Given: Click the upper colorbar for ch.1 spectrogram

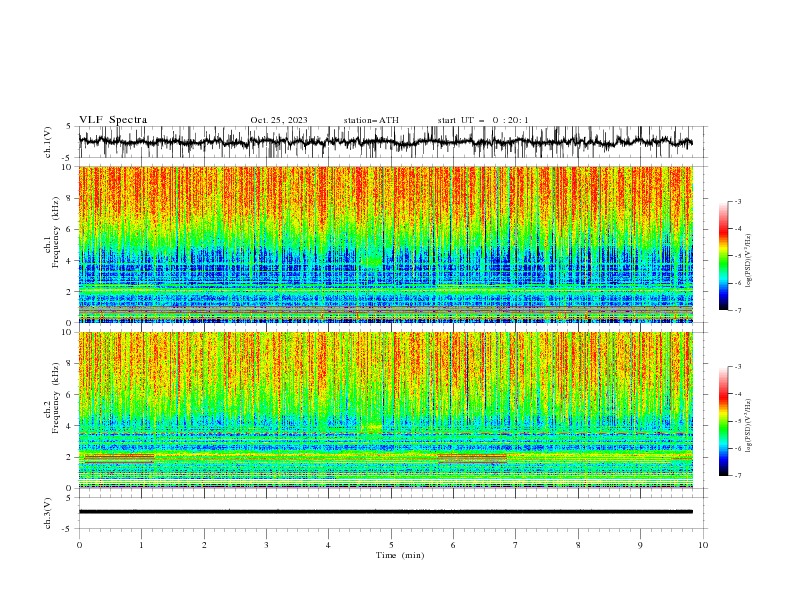Looking at the screenshot, I should [724, 256].
